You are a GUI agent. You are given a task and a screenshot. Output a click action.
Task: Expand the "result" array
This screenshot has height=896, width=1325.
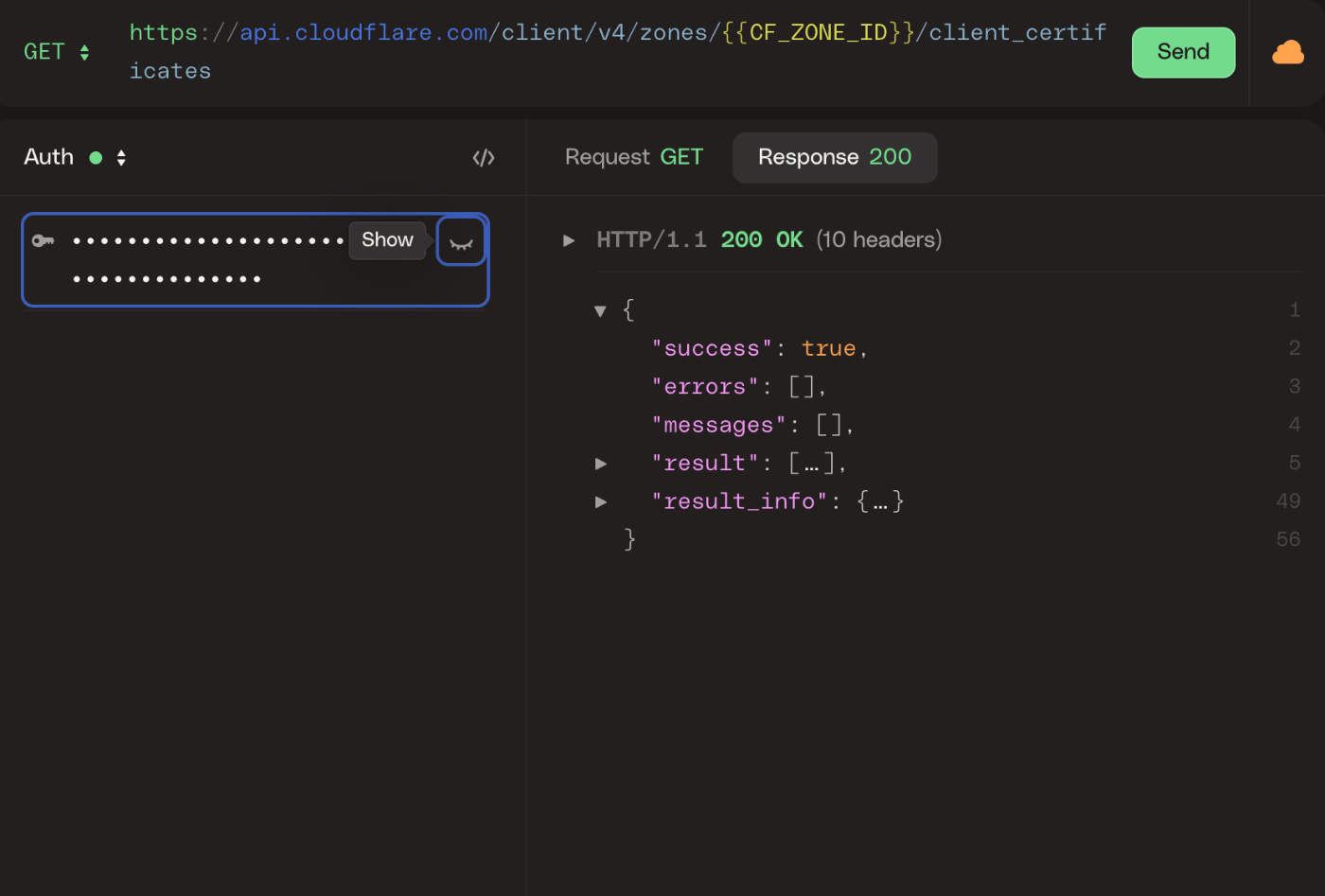point(600,464)
